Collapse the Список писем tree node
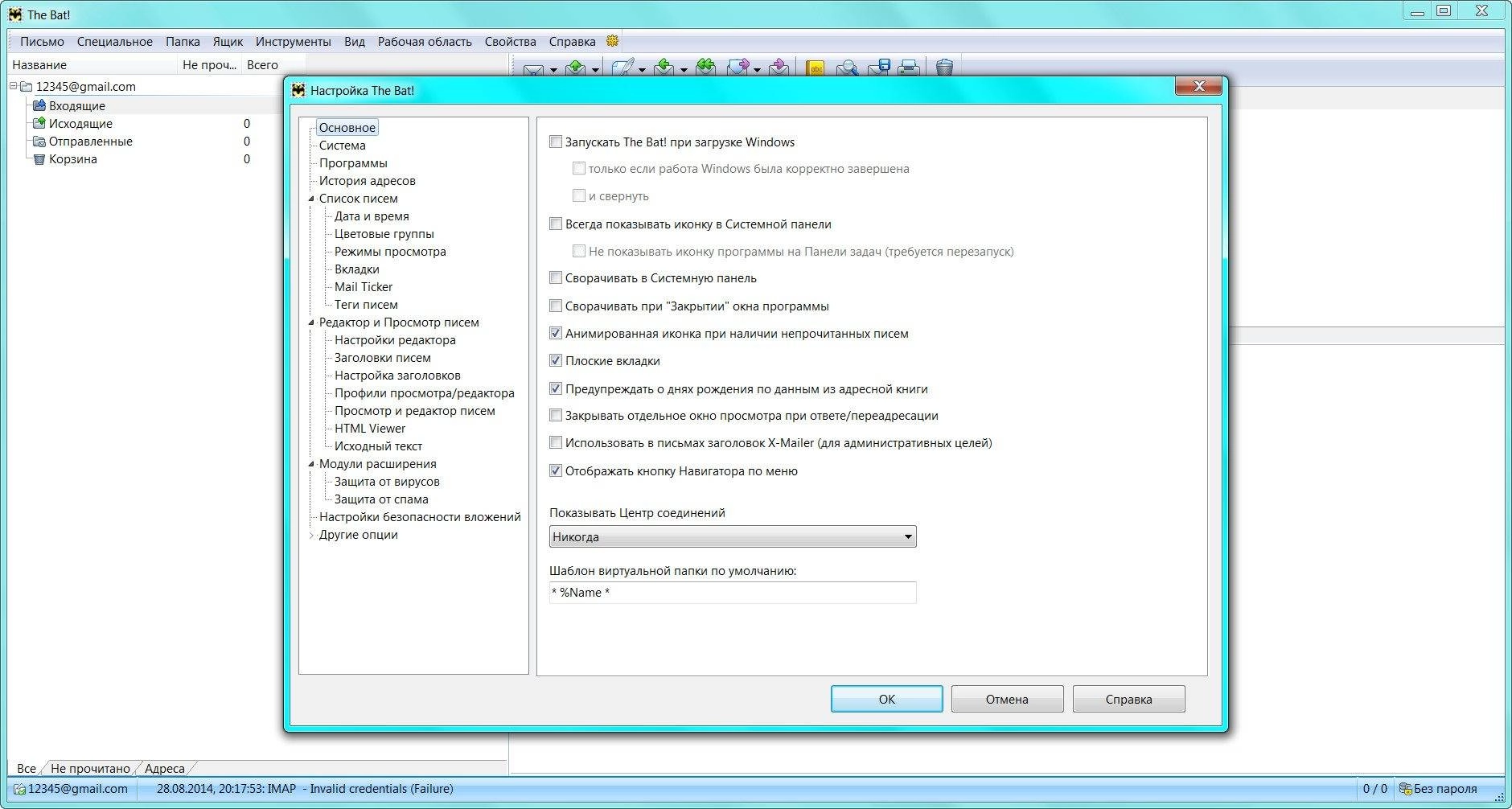 click(x=312, y=199)
